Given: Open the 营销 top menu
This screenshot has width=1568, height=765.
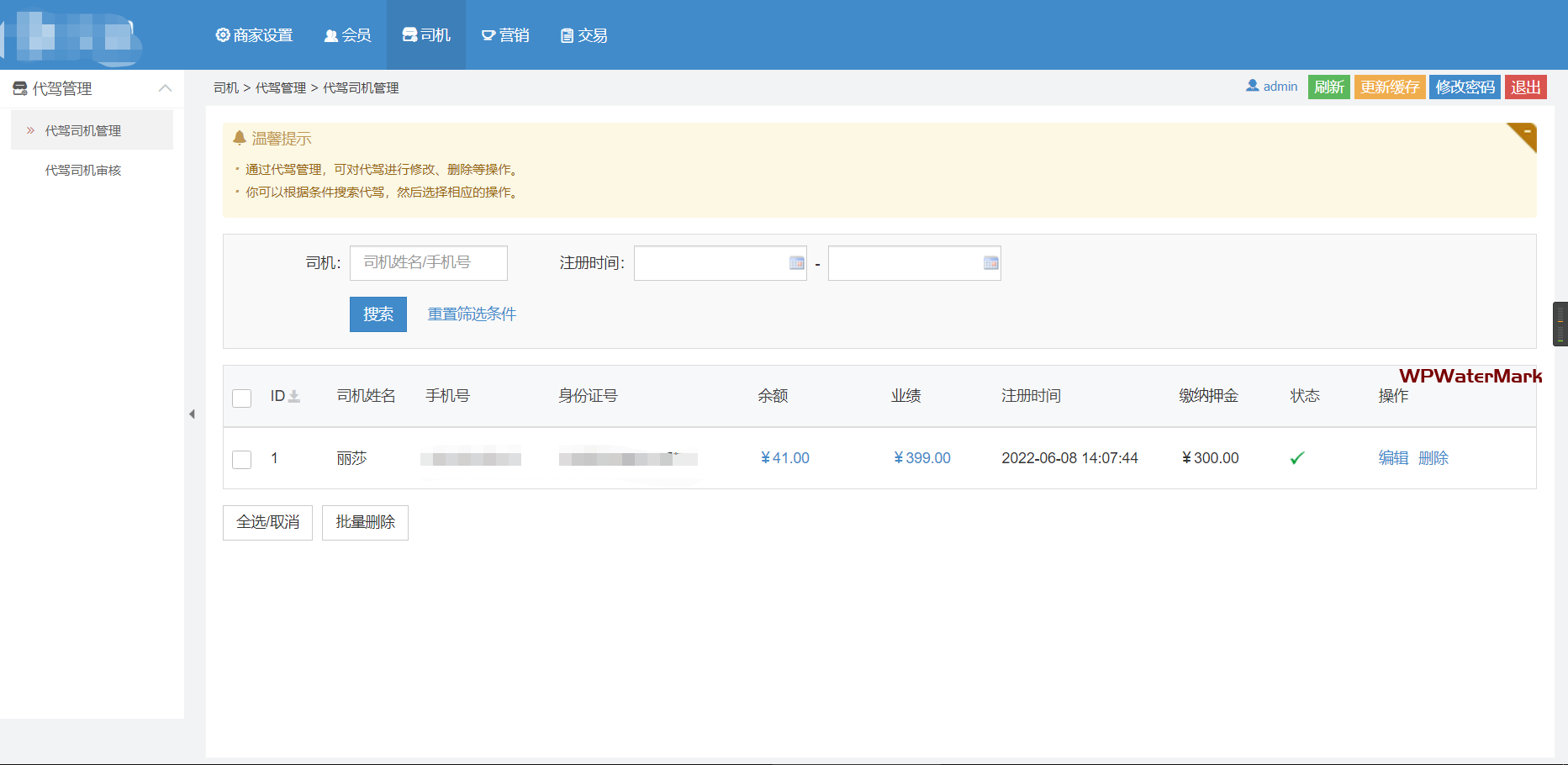Looking at the screenshot, I should pyautogui.click(x=505, y=35).
